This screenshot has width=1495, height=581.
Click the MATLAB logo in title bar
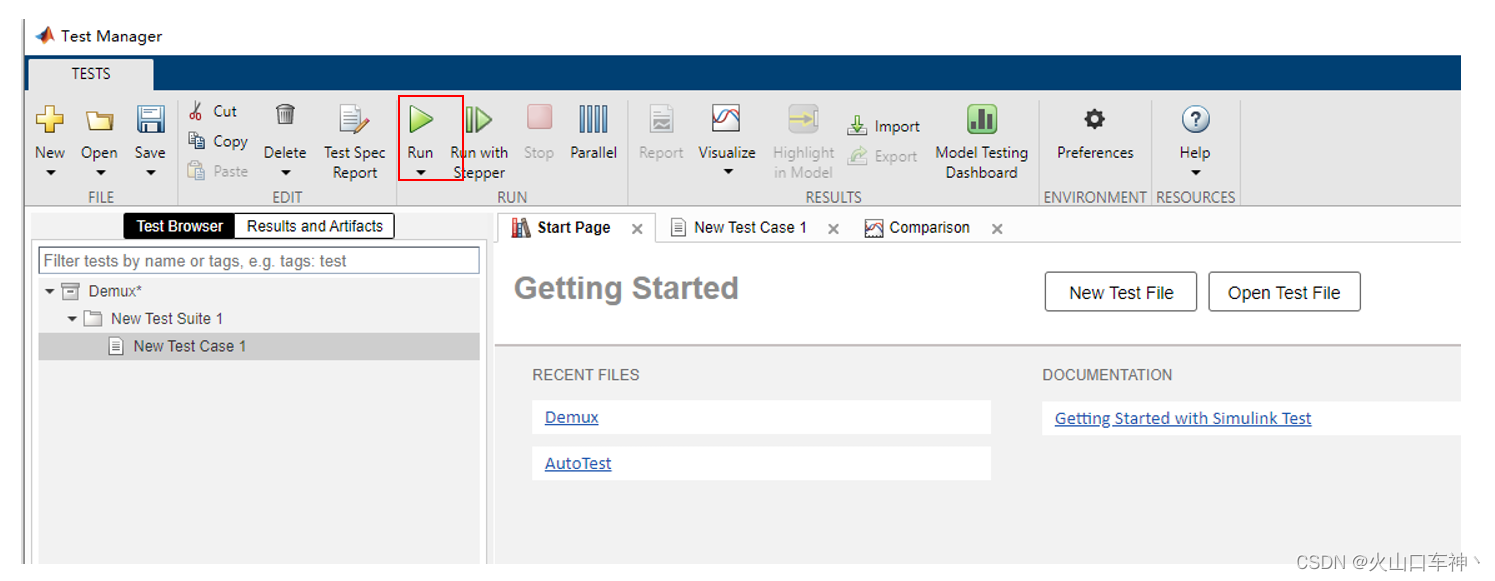(x=44, y=35)
